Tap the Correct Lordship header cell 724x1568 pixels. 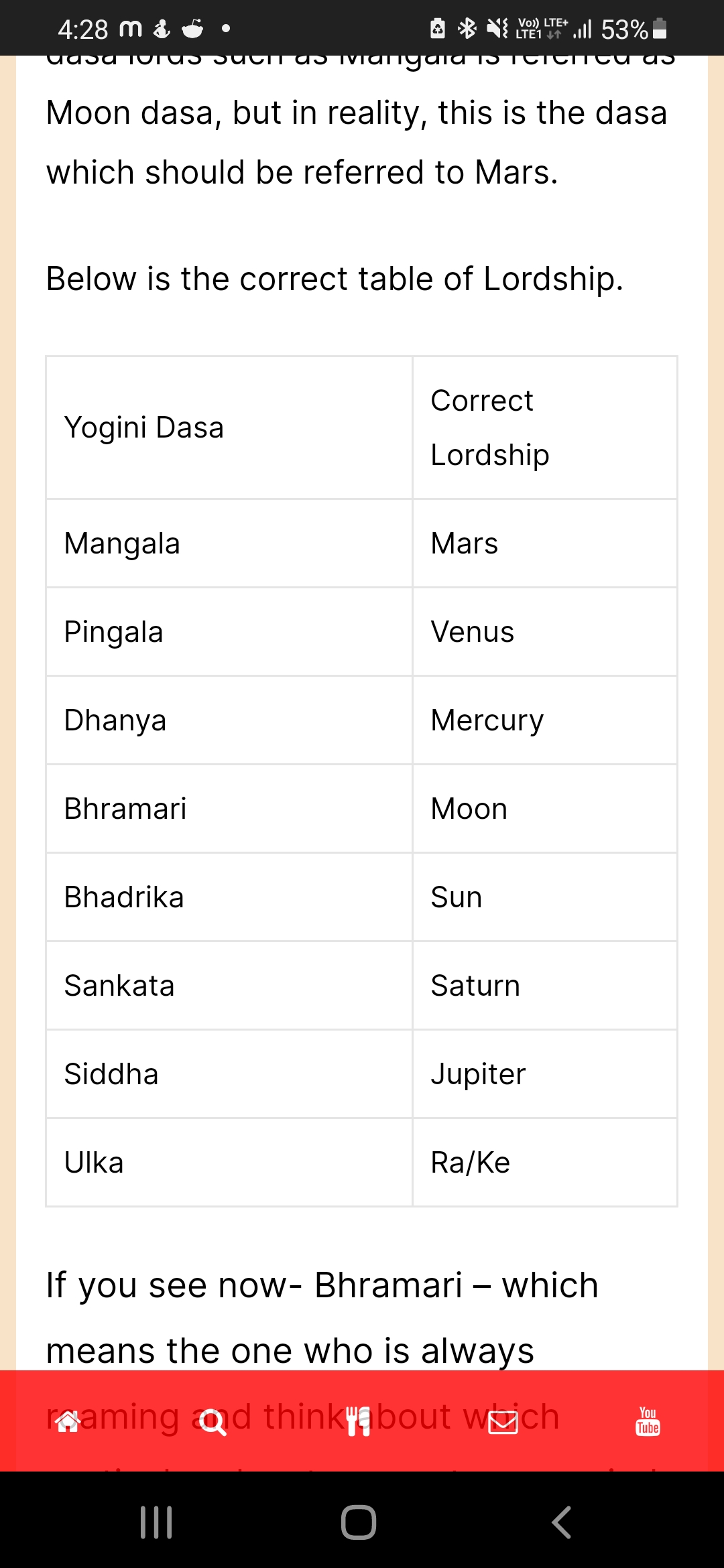(544, 428)
